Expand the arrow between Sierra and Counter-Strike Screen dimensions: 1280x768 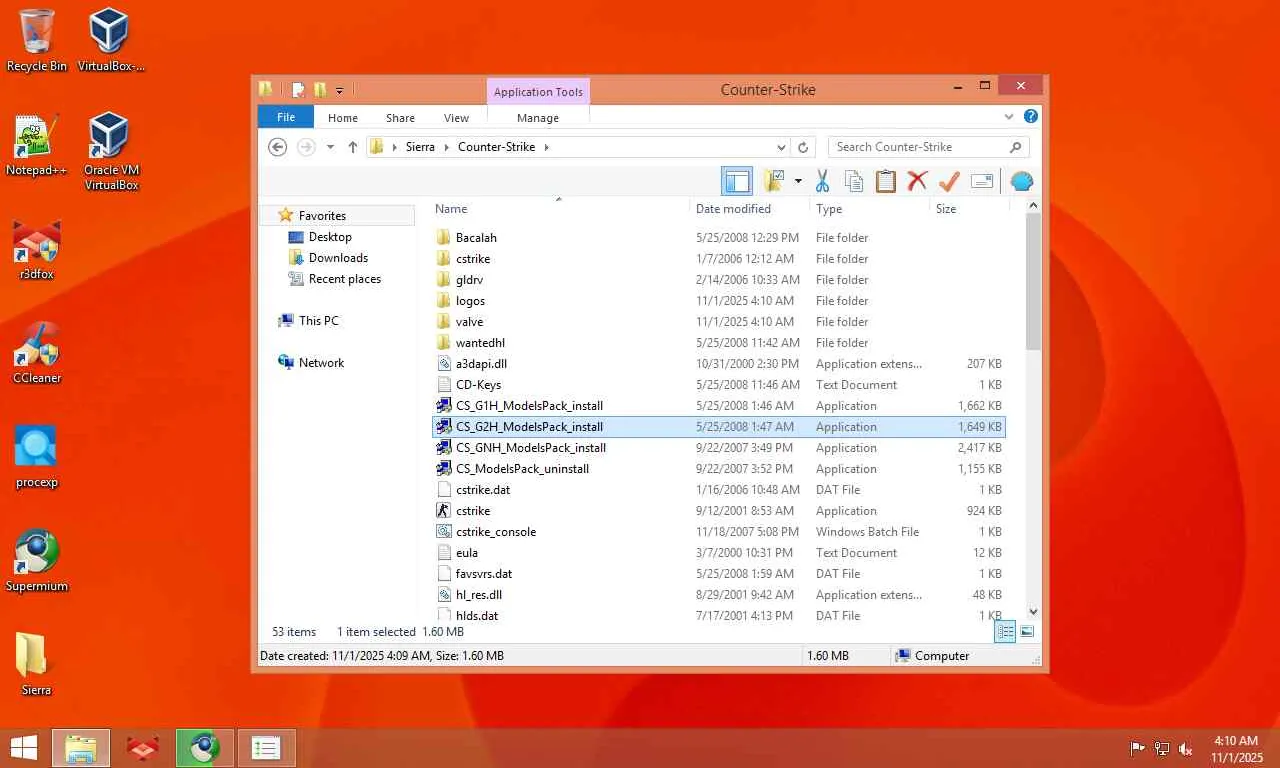tap(446, 147)
